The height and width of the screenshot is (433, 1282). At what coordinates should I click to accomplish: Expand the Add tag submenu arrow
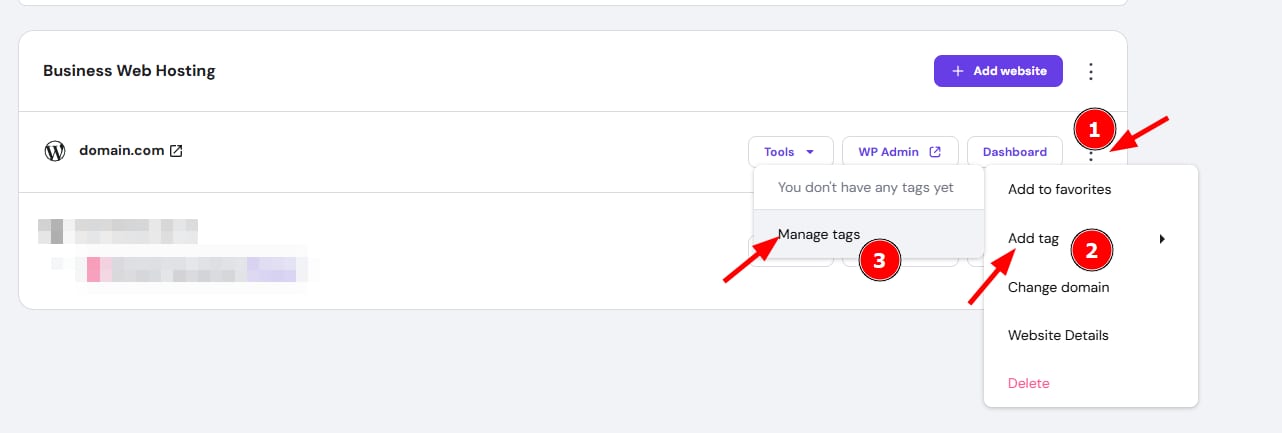coord(1161,239)
